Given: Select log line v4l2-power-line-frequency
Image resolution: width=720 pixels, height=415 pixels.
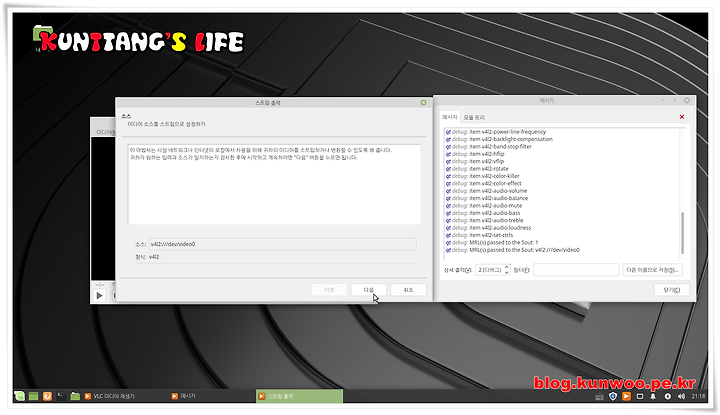Looking at the screenshot, I should click(496, 132).
